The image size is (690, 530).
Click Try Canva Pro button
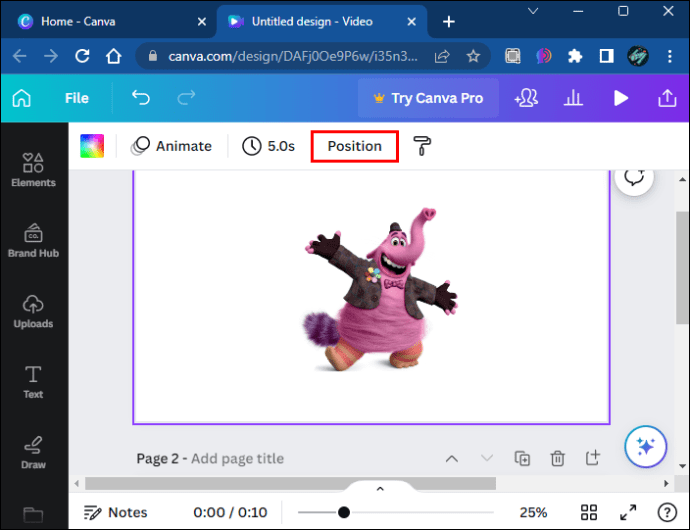click(x=428, y=98)
